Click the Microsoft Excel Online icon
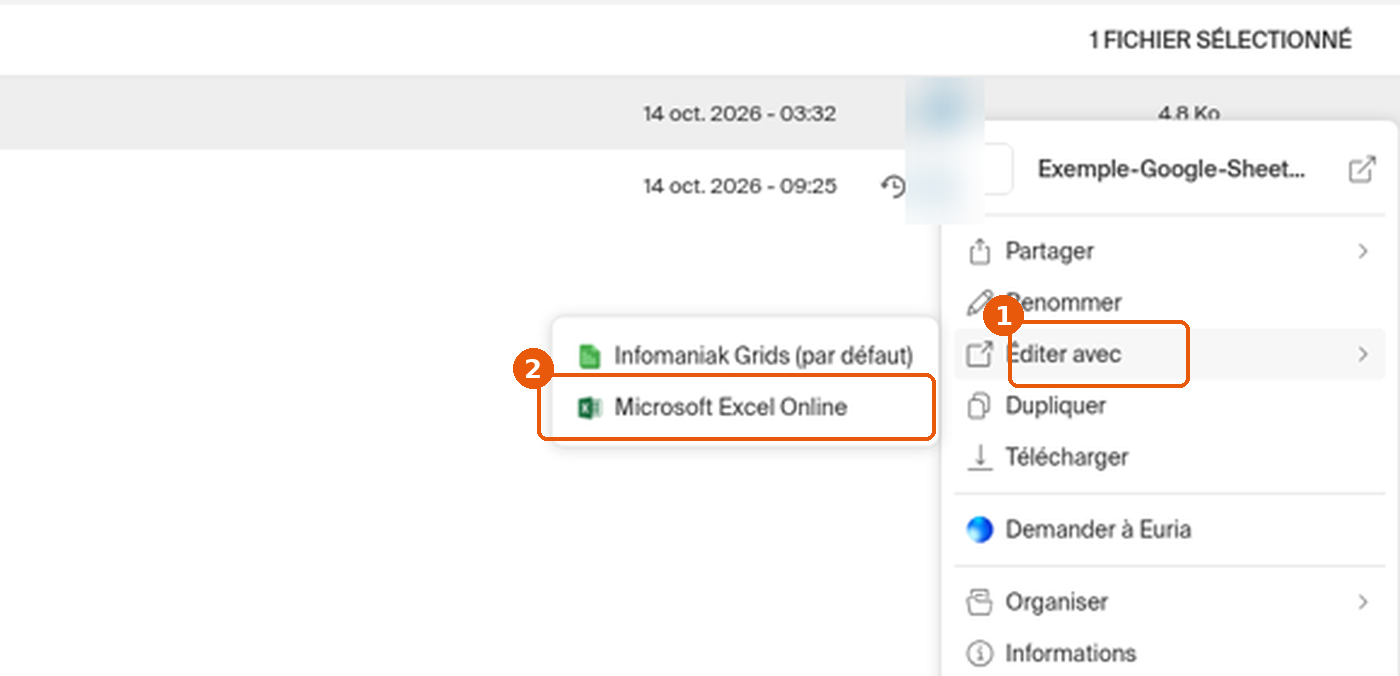This screenshot has height=676, width=1400. pyautogui.click(x=589, y=407)
